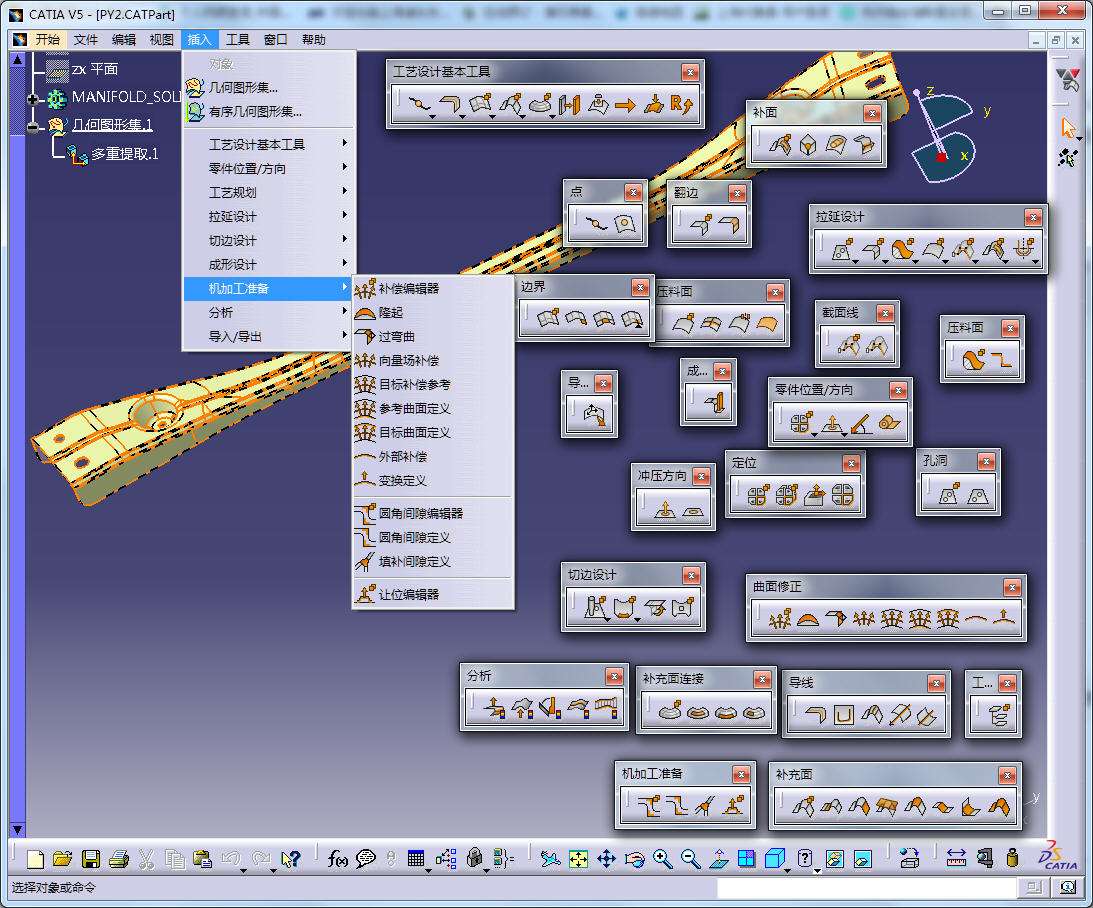This screenshot has width=1093, height=908.
Task: Select 圆角间隙编辑器 menu entry
Action: click(432, 514)
